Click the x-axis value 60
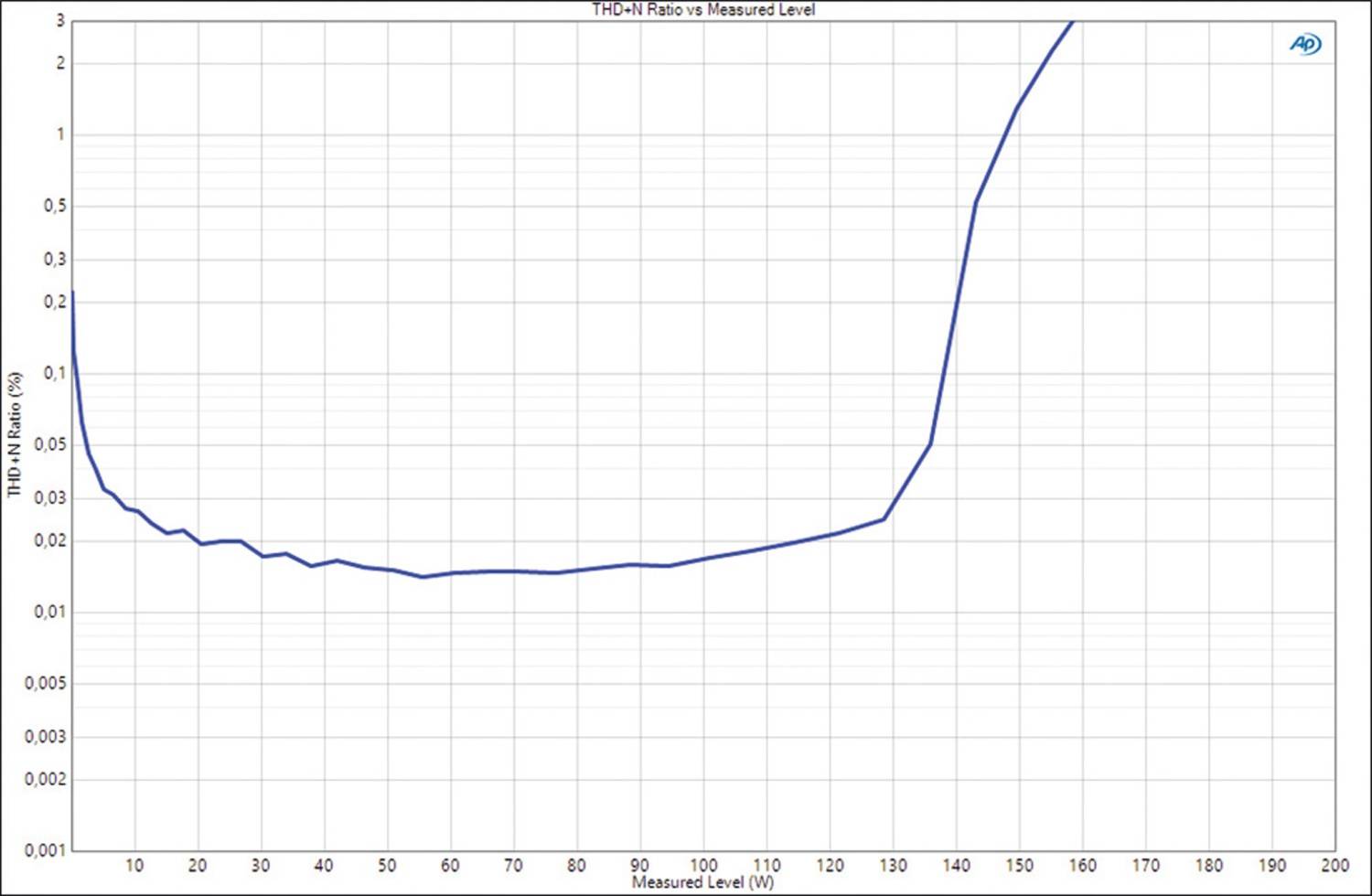Image resolution: width=1372 pixels, height=896 pixels. pos(450,865)
